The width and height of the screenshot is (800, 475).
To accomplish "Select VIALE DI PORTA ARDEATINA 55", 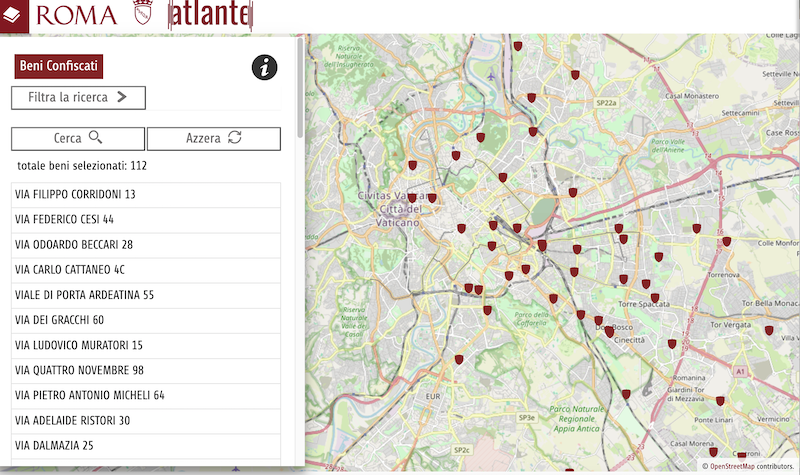I will pyautogui.click(x=146, y=295).
